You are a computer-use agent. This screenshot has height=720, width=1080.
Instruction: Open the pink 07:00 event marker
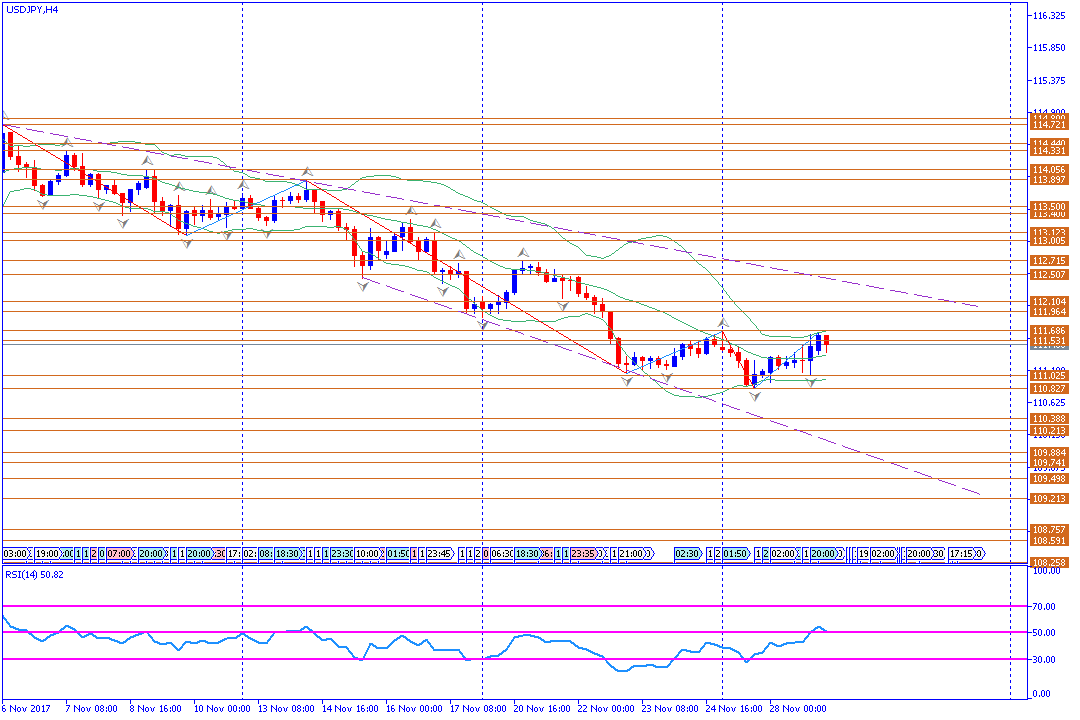point(118,554)
